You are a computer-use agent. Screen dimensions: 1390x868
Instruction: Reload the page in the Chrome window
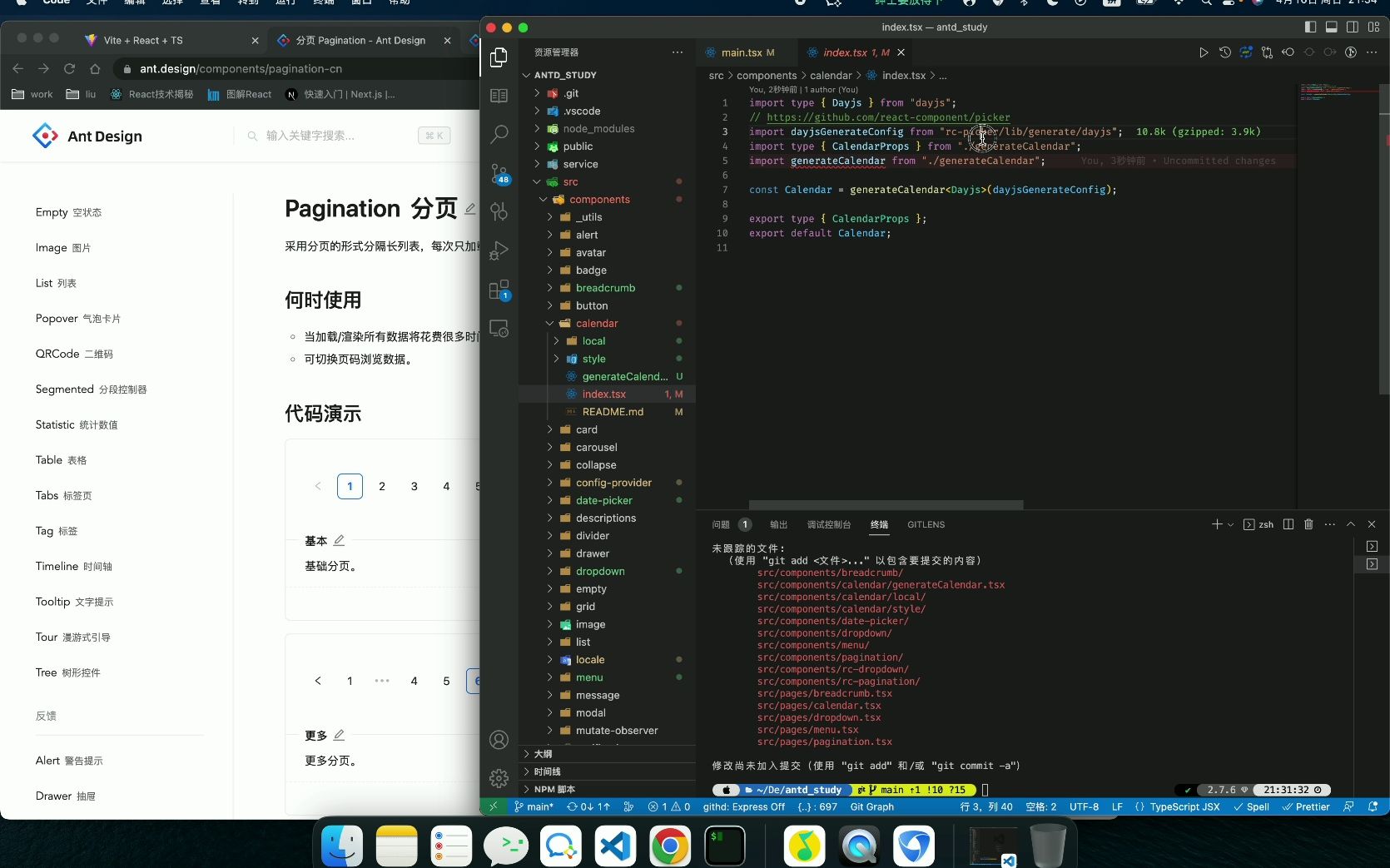click(x=69, y=69)
